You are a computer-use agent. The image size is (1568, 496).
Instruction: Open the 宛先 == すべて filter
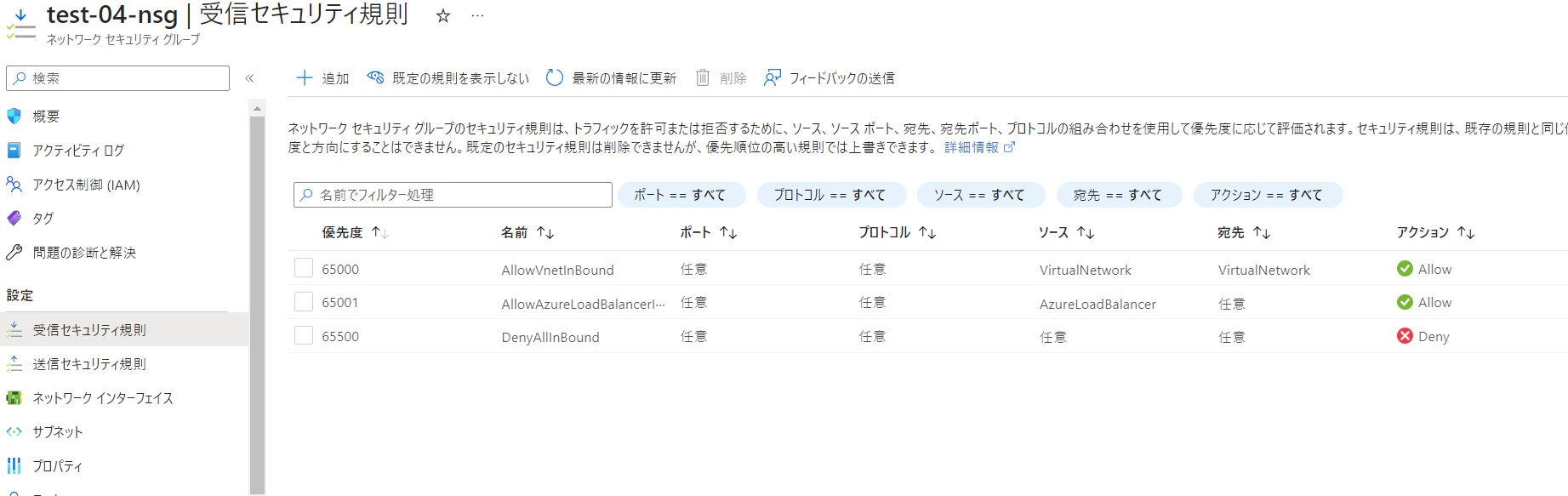(1120, 195)
